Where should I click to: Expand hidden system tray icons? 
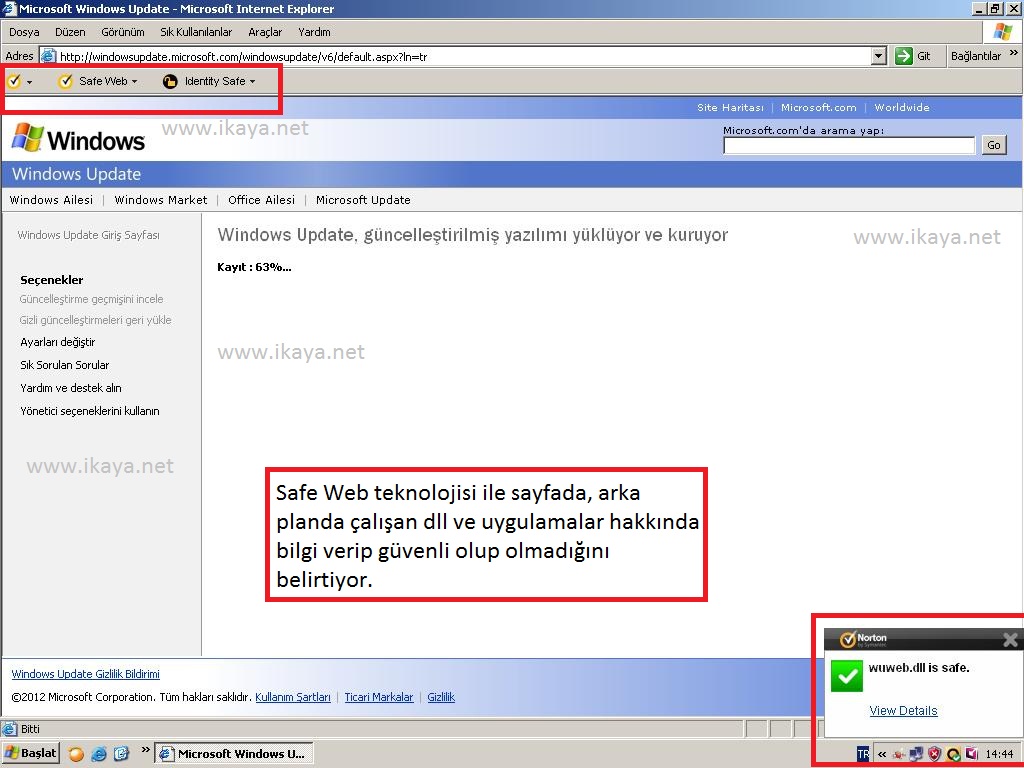coord(882,754)
